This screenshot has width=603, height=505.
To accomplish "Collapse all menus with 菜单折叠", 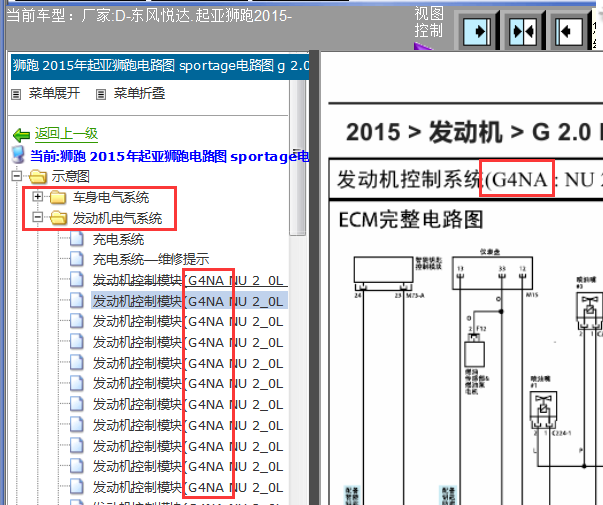I will point(139,93).
